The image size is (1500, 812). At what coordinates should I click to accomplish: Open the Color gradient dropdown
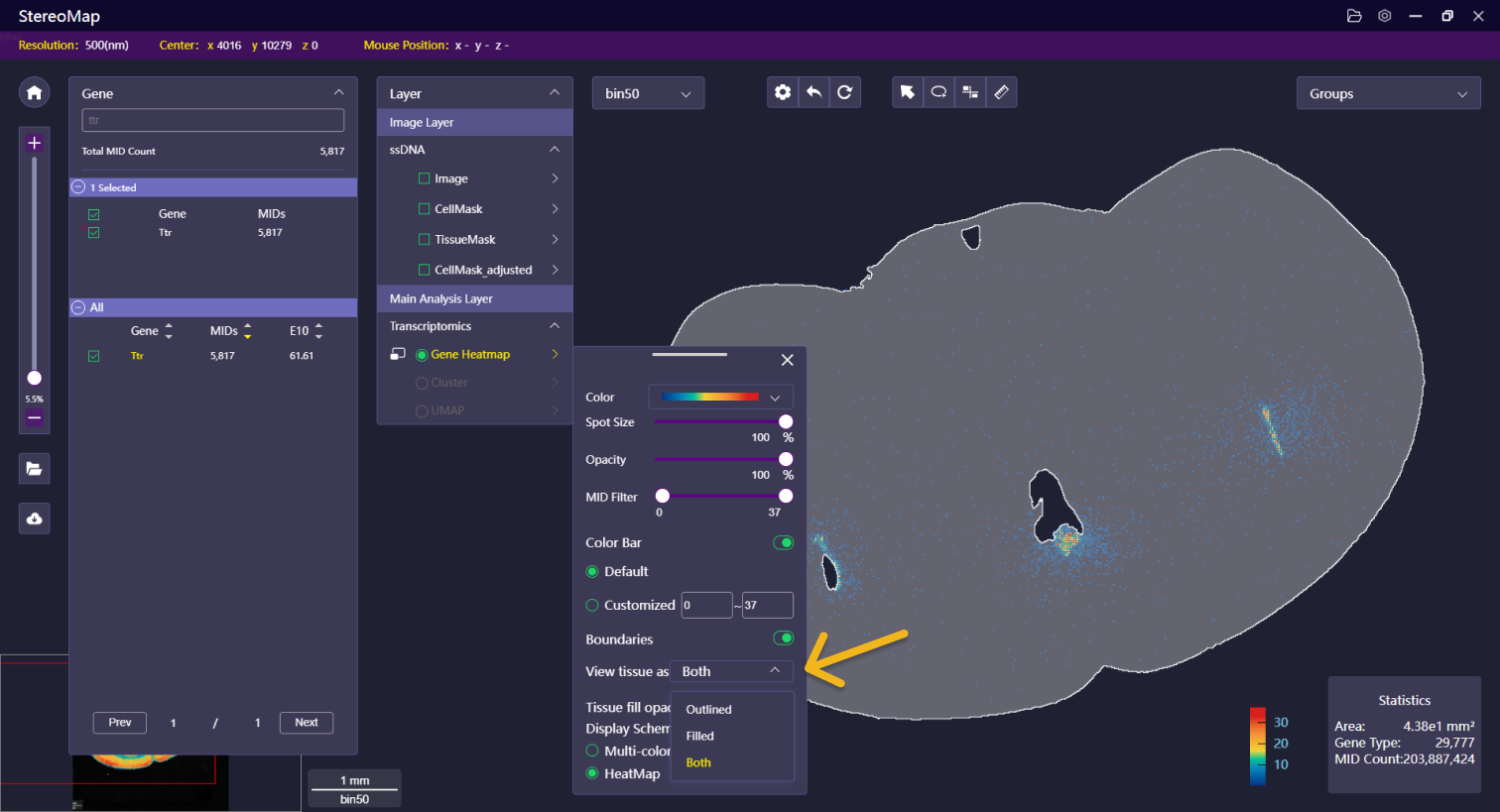(720, 397)
